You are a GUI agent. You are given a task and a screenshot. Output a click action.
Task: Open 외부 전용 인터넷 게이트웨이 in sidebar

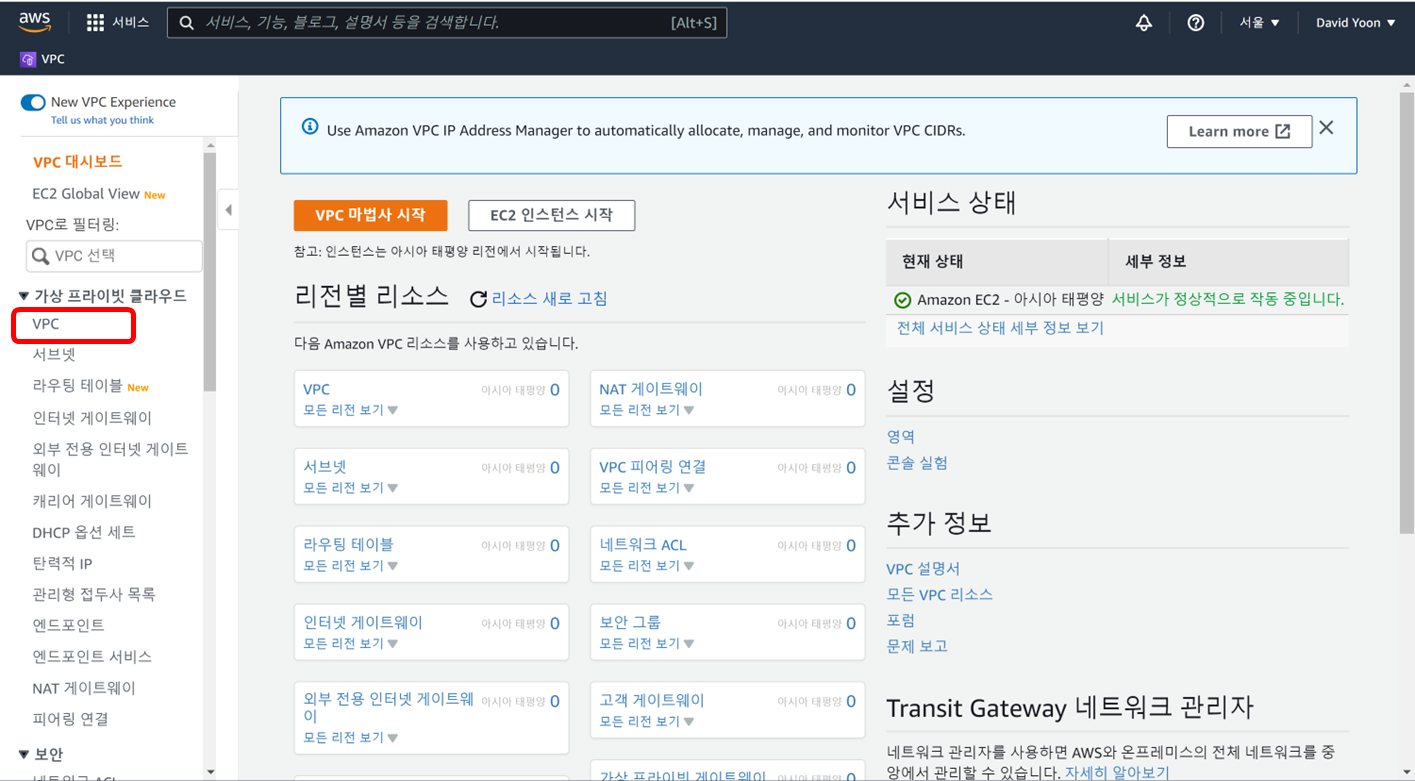(x=110, y=459)
